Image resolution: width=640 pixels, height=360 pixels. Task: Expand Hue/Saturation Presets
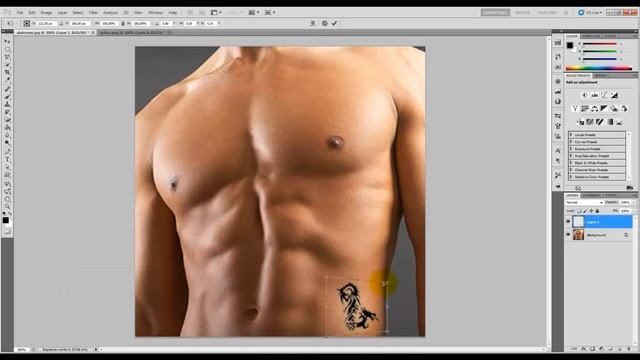click(x=571, y=156)
